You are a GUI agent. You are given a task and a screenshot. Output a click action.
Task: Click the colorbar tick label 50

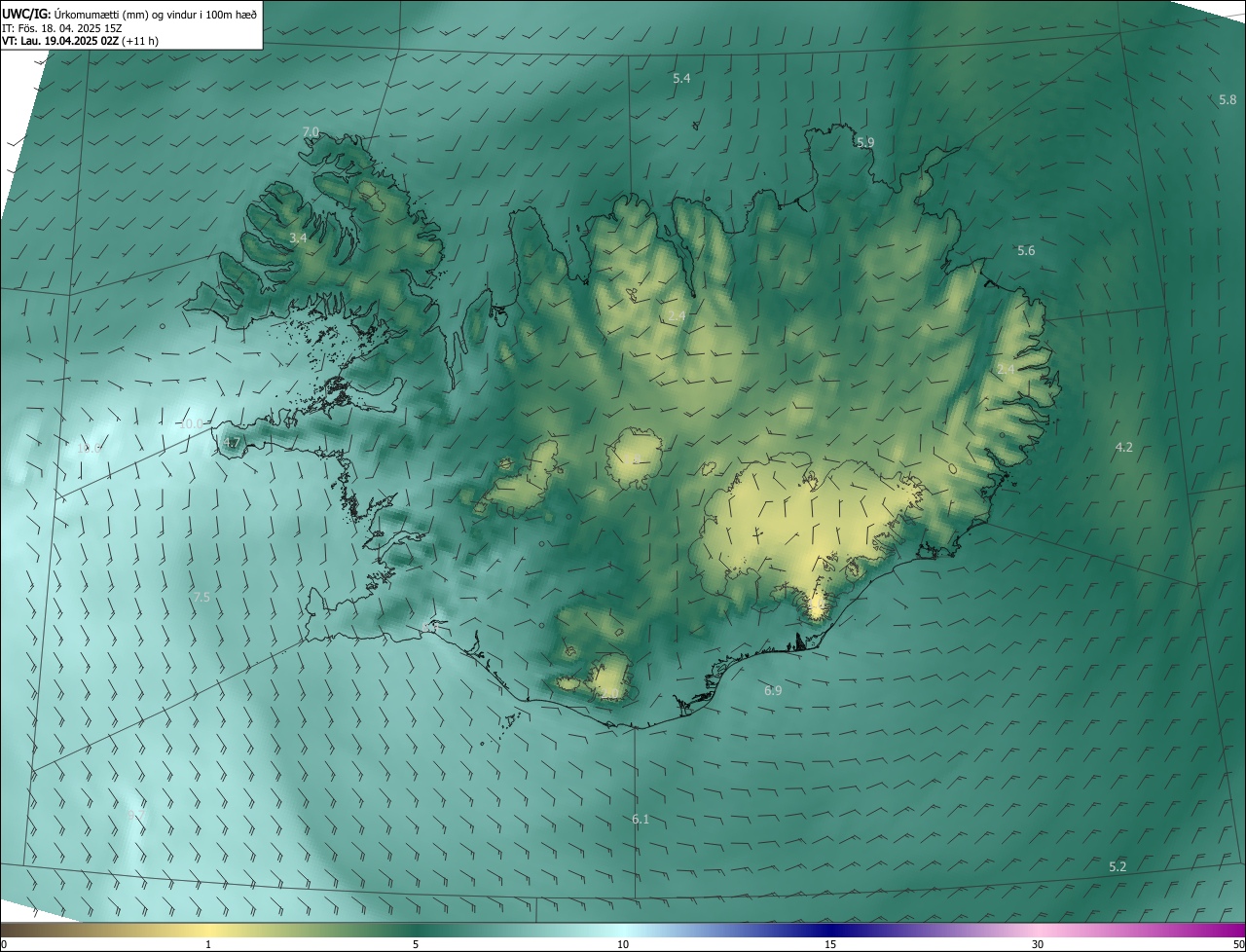click(1238, 945)
